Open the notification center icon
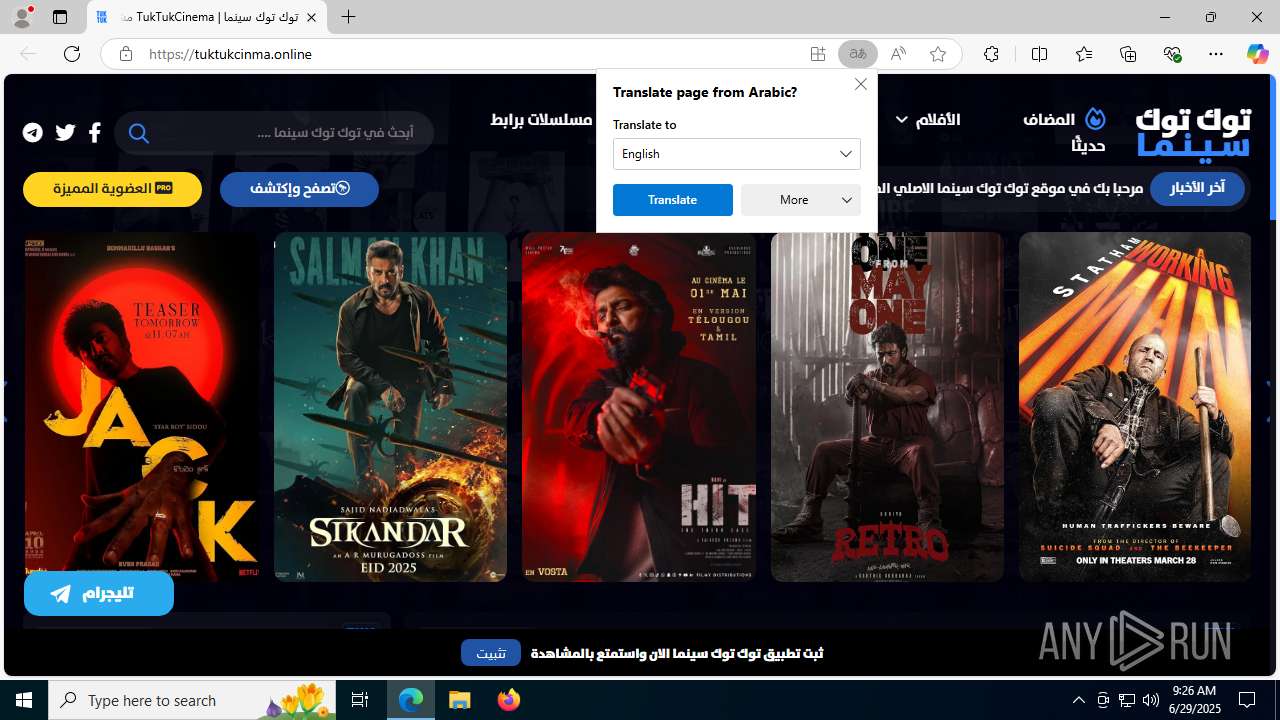Viewport: 1280px width, 720px height. [1247, 700]
